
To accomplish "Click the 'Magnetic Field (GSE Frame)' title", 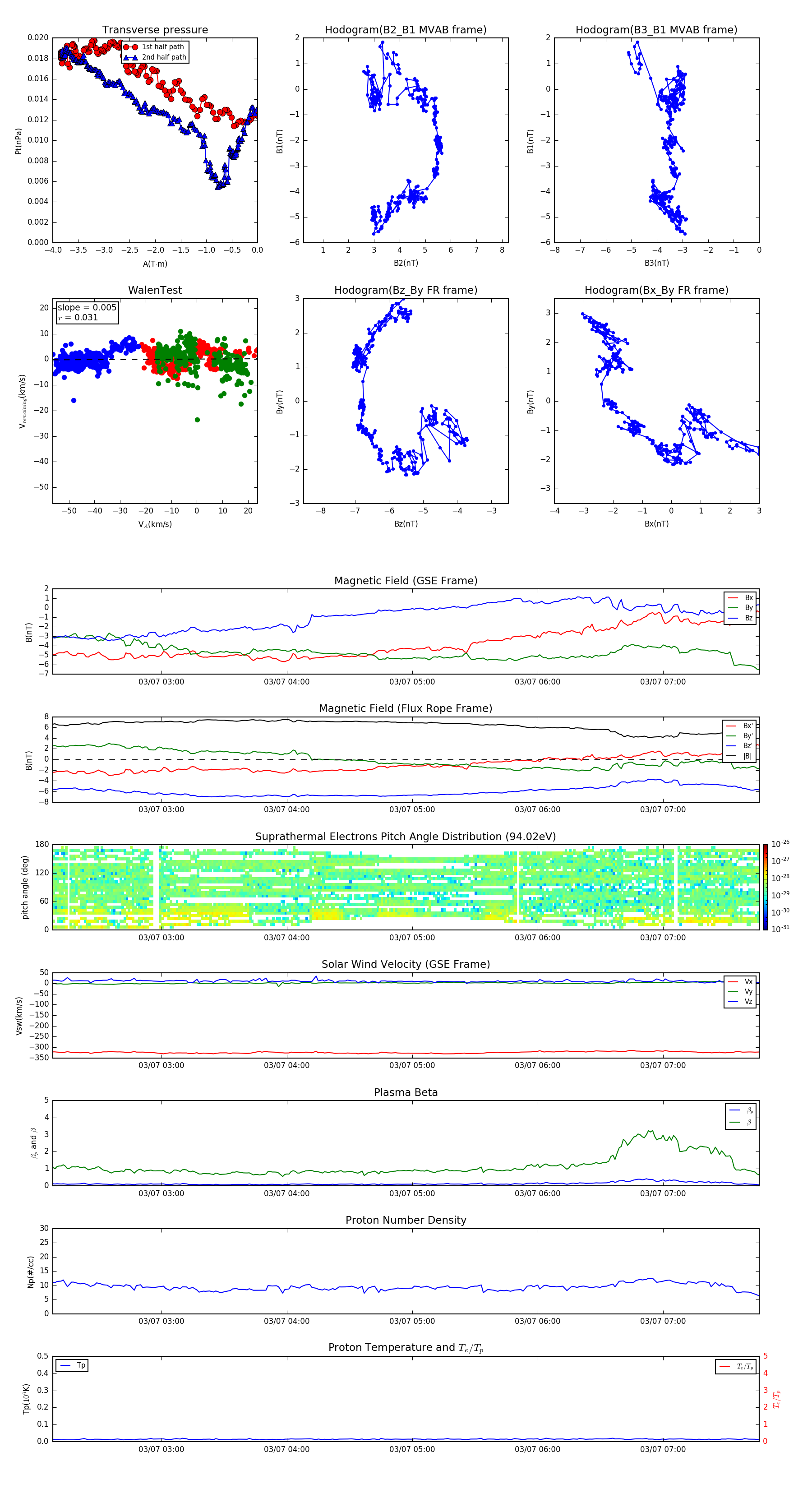I will click(x=406, y=581).
